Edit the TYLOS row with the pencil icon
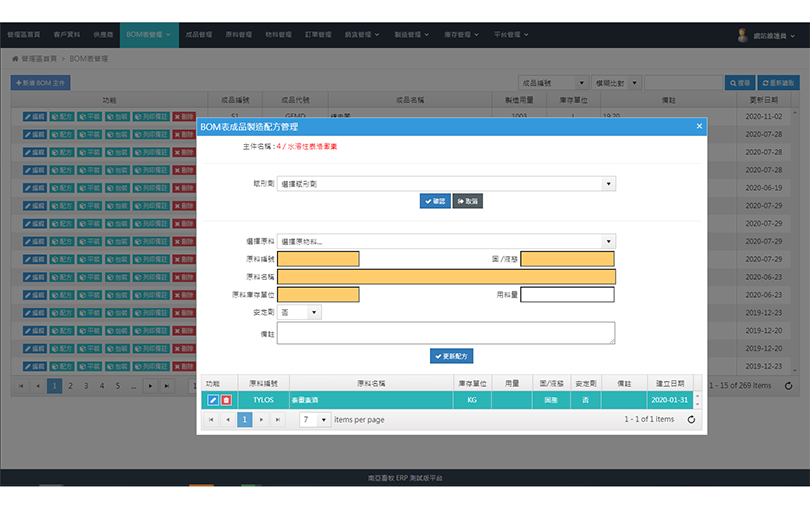The image size is (810, 510). coord(213,400)
